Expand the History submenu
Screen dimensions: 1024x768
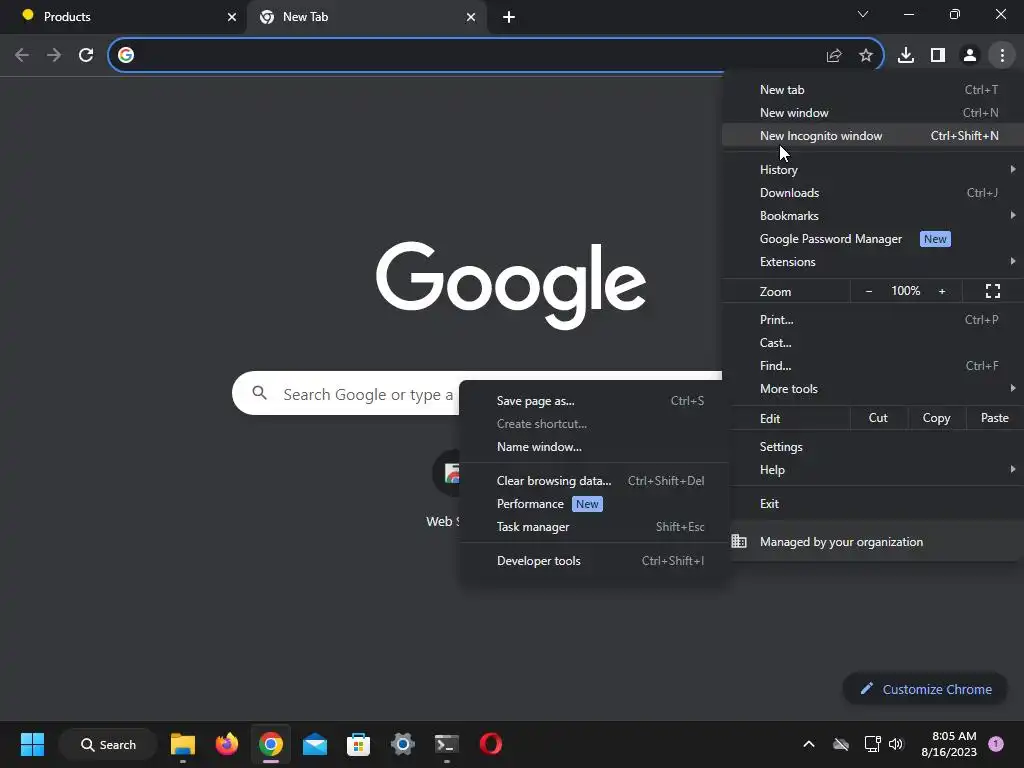872,170
